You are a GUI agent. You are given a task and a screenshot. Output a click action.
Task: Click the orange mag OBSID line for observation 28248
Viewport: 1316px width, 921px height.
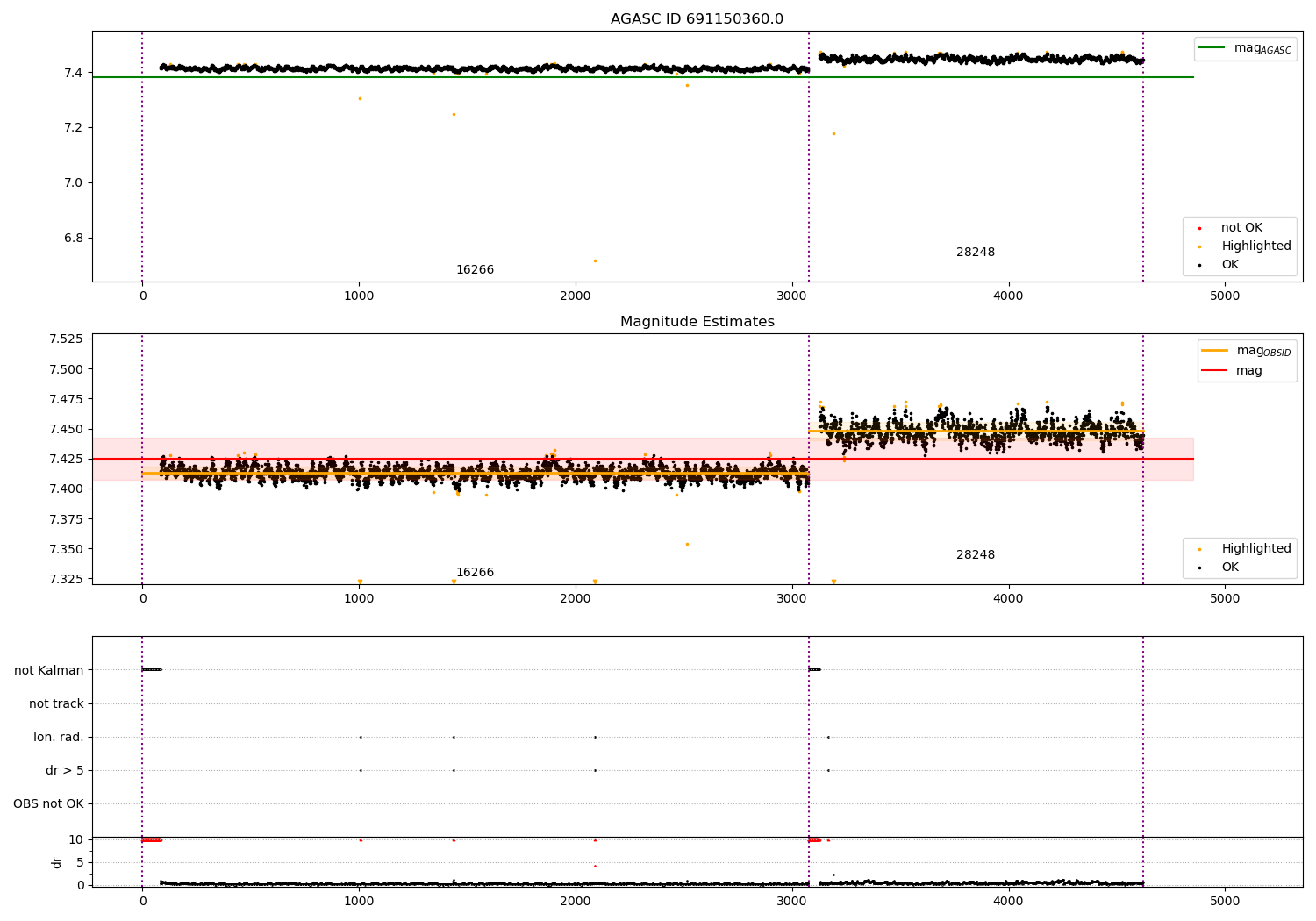click(x=976, y=431)
